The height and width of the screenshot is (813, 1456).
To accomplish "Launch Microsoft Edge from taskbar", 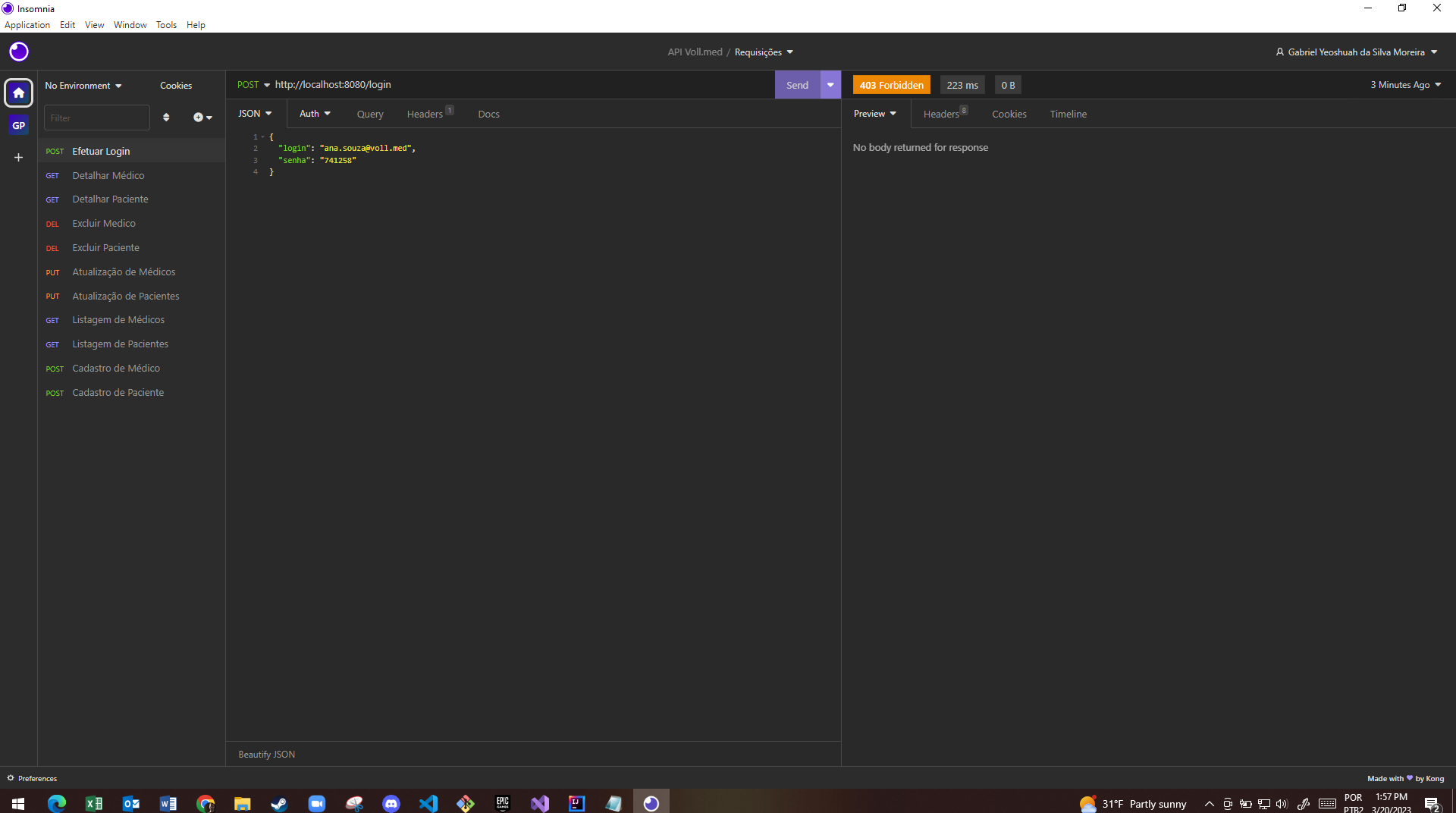I will click(57, 803).
